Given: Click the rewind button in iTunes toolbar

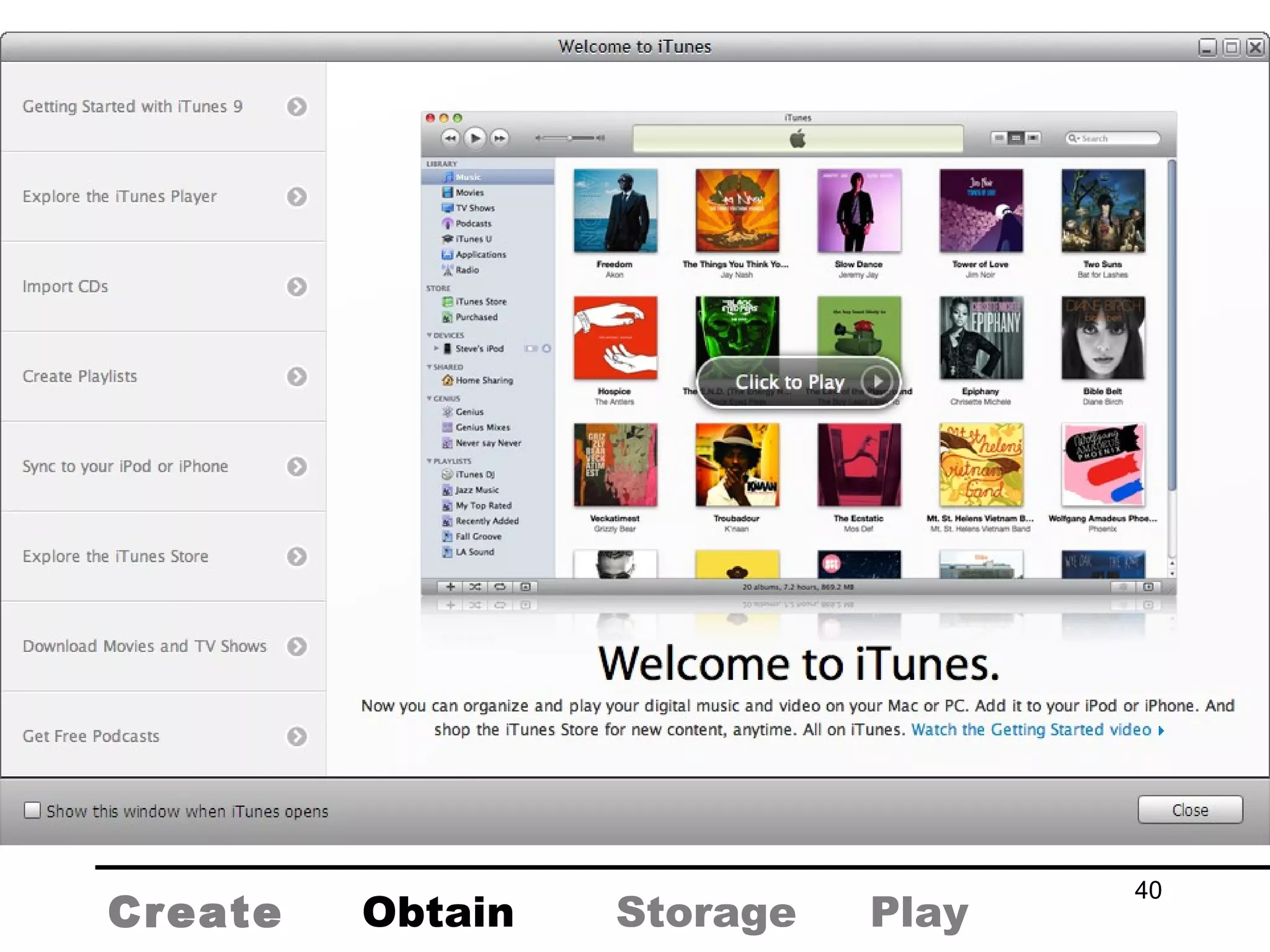Looking at the screenshot, I should 450,138.
